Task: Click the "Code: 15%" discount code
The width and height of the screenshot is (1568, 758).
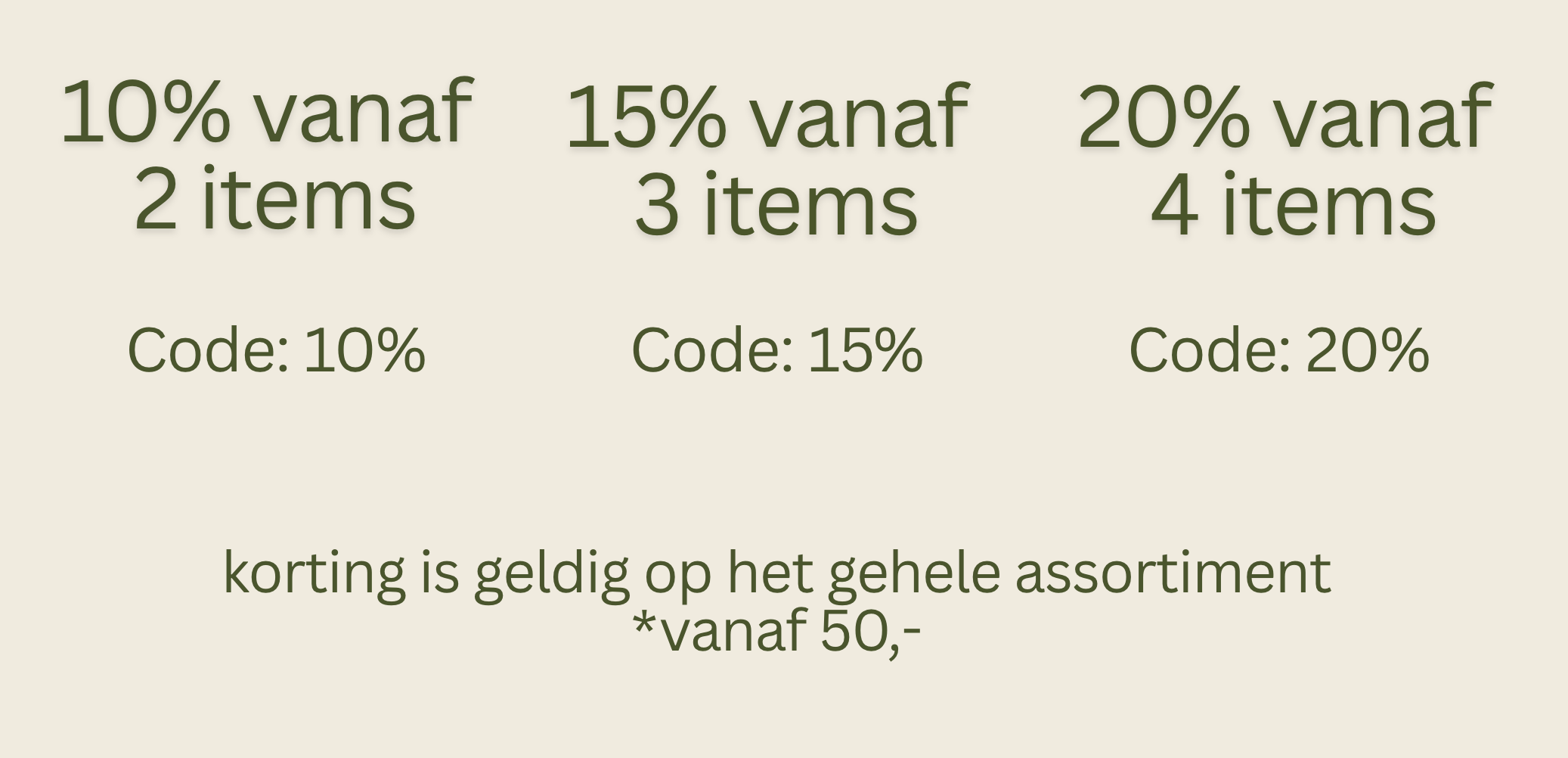Action: click(x=776, y=350)
